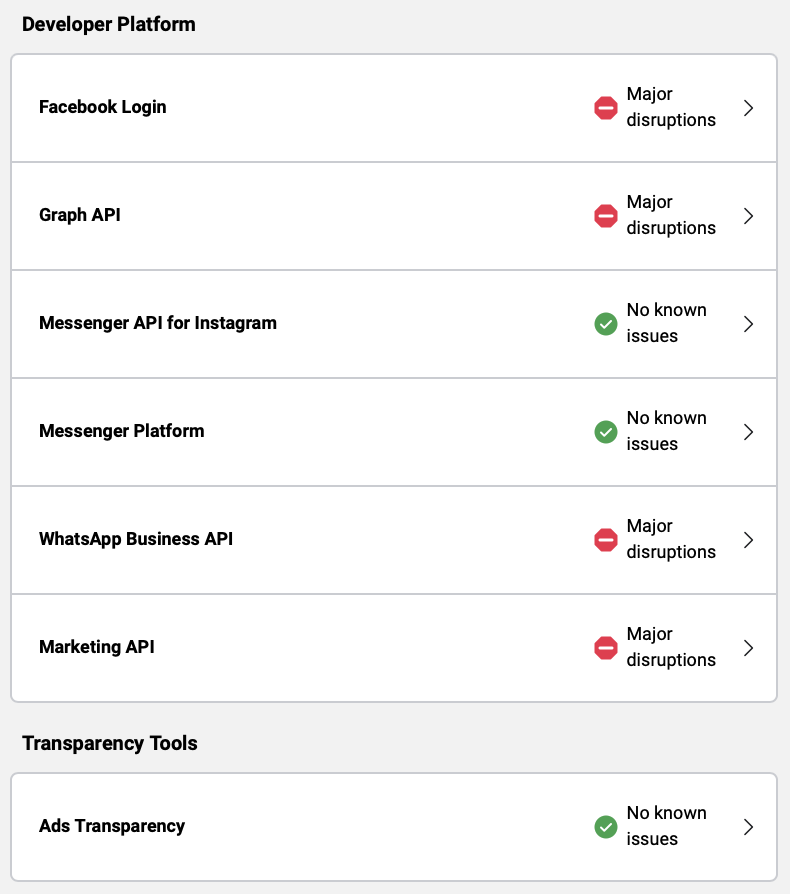Open Messenger Platform details chevron
The height and width of the screenshot is (894, 790).
coord(748,432)
